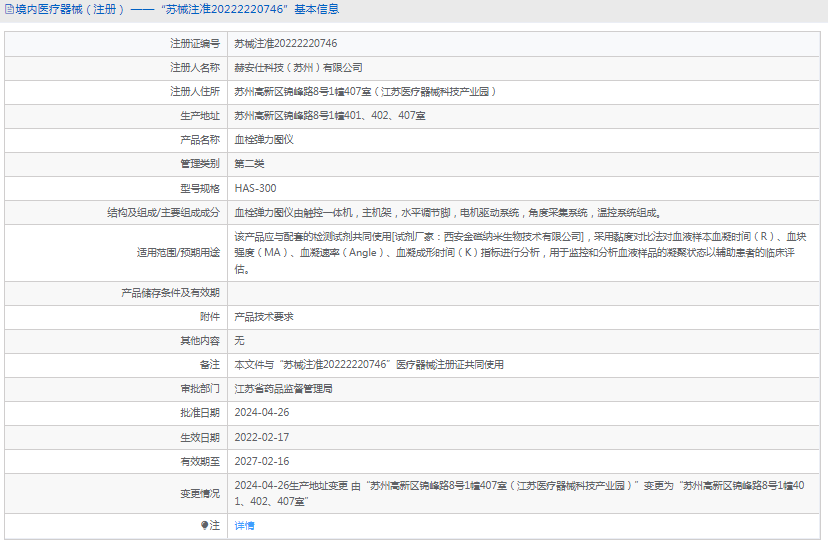Select the structure composition description text
Viewport: 828px width, 546px height.
[x=448, y=212]
